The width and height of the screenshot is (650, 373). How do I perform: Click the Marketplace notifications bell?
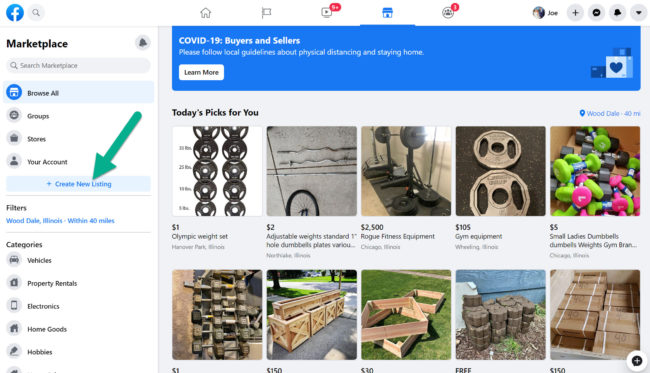[x=143, y=43]
